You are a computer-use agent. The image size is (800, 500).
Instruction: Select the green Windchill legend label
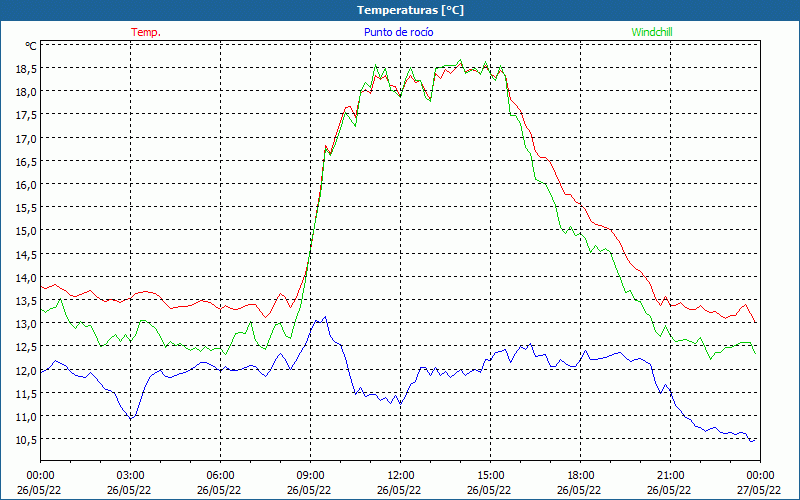click(x=652, y=32)
